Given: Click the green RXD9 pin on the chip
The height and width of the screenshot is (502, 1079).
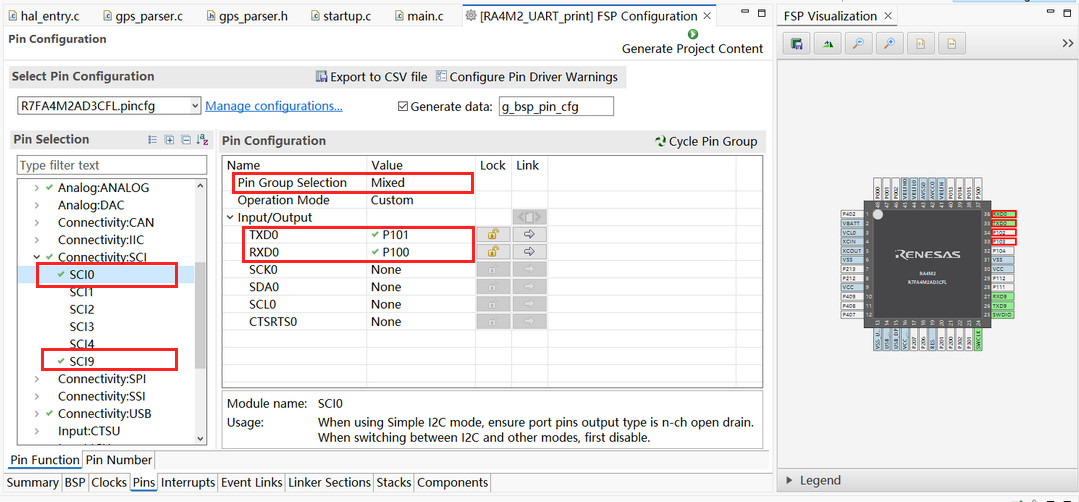Looking at the screenshot, I should (x=1004, y=296).
